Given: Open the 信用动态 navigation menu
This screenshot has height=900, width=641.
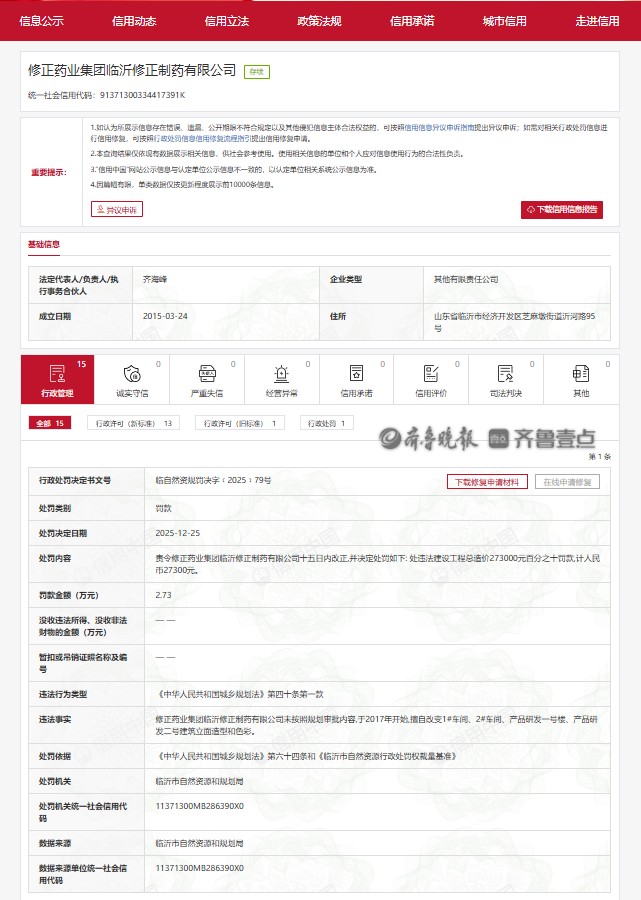Looking at the screenshot, I should click(x=134, y=21).
